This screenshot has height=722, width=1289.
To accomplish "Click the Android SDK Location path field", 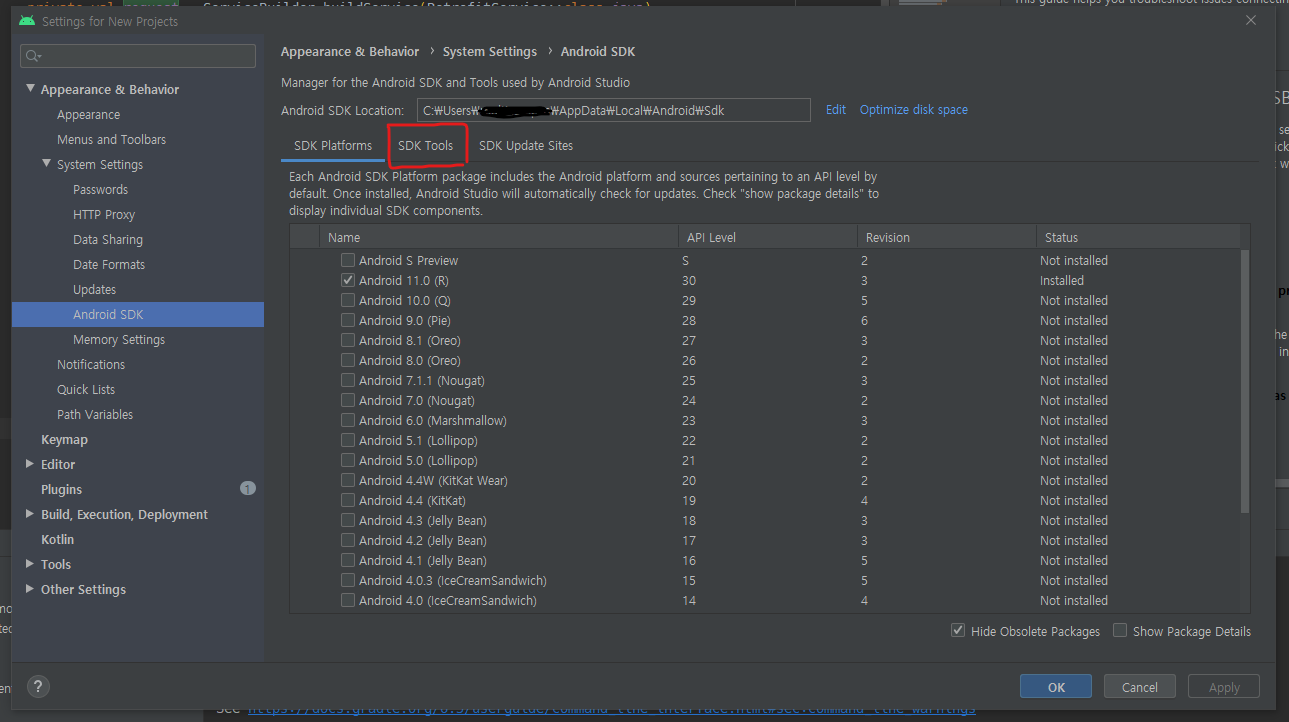I will [613, 110].
